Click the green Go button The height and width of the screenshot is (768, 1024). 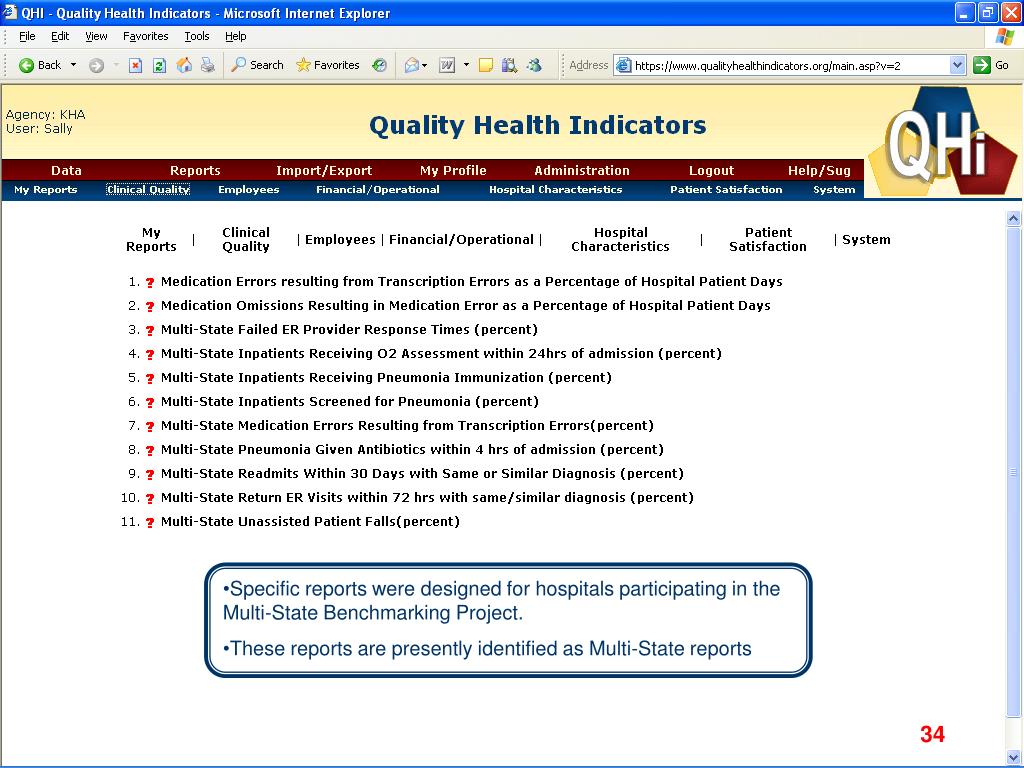point(991,65)
